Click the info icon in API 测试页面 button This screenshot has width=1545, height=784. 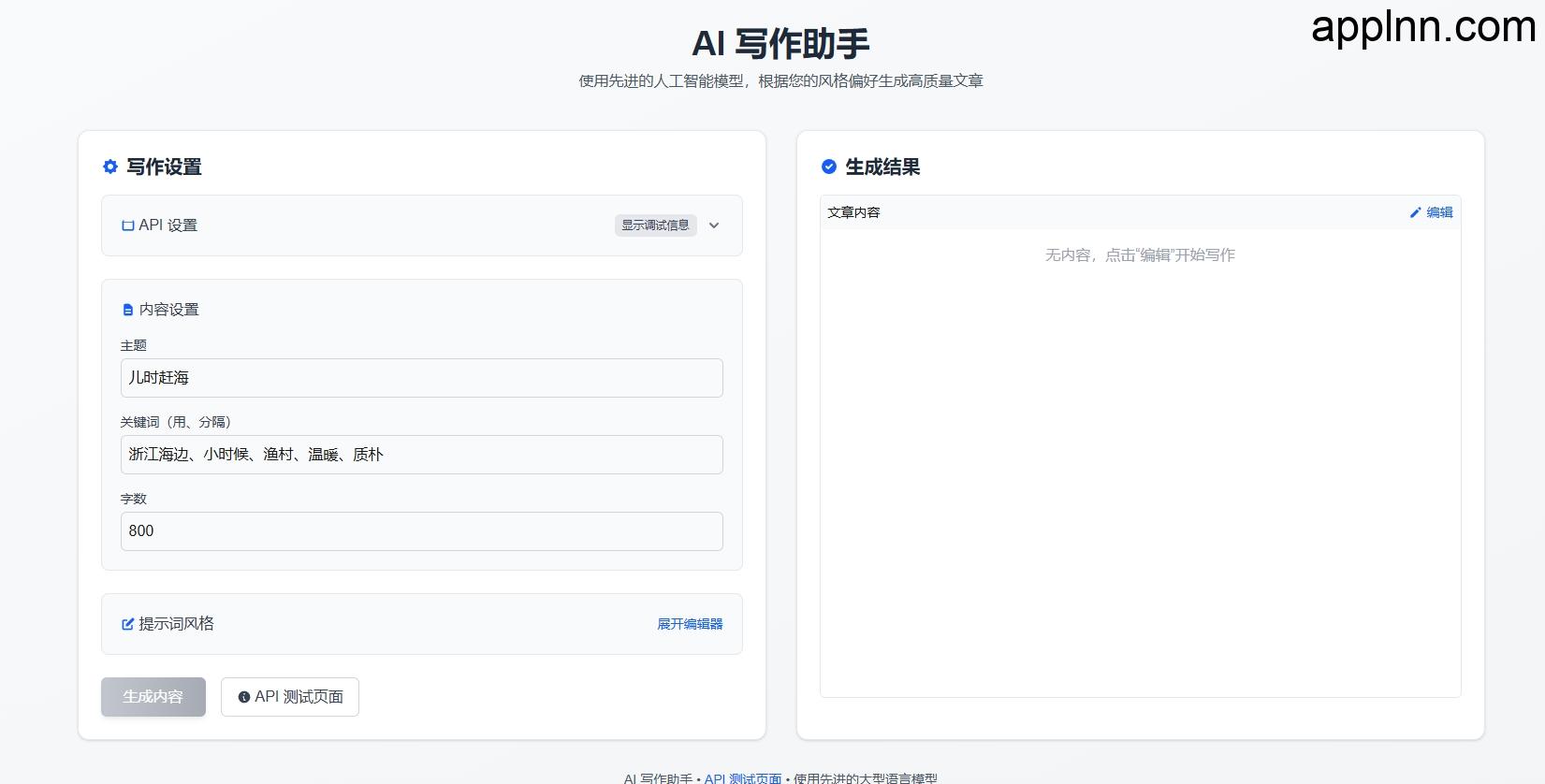(x=244, y=697)
